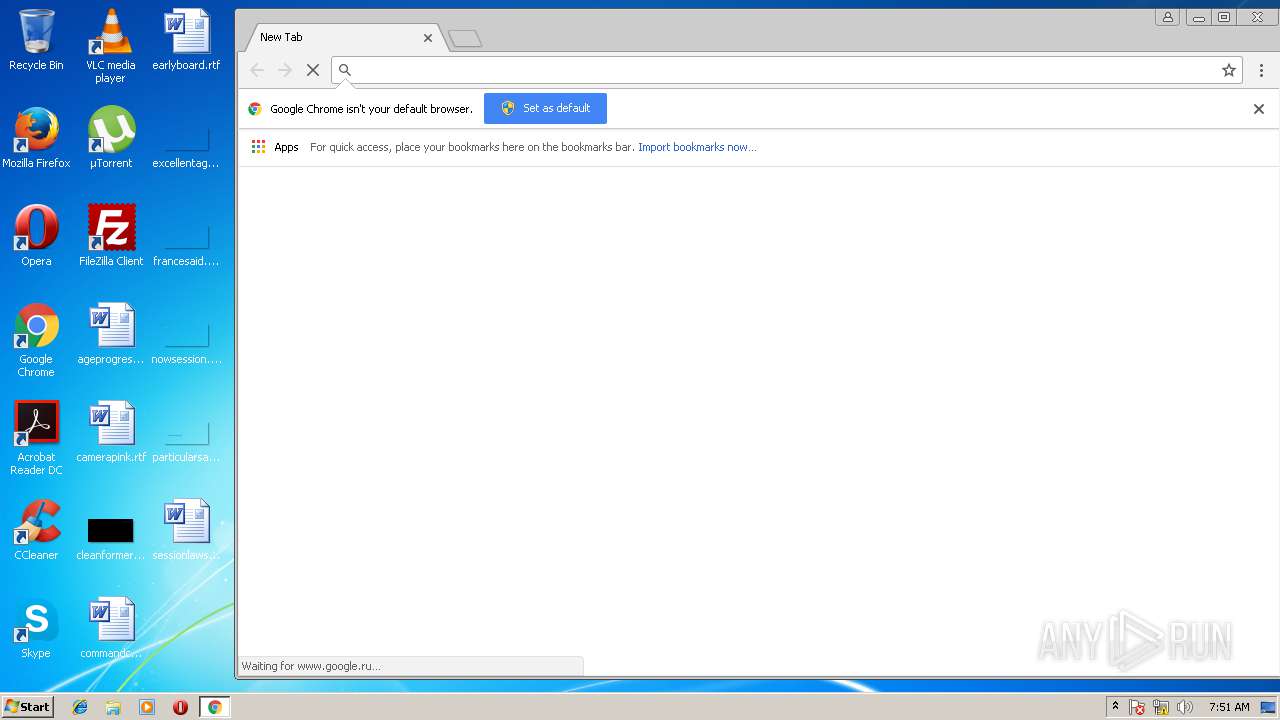This screenshot has height=720, width=1280.
Task: Open the Windows Start menu
Action: [27, 707]
